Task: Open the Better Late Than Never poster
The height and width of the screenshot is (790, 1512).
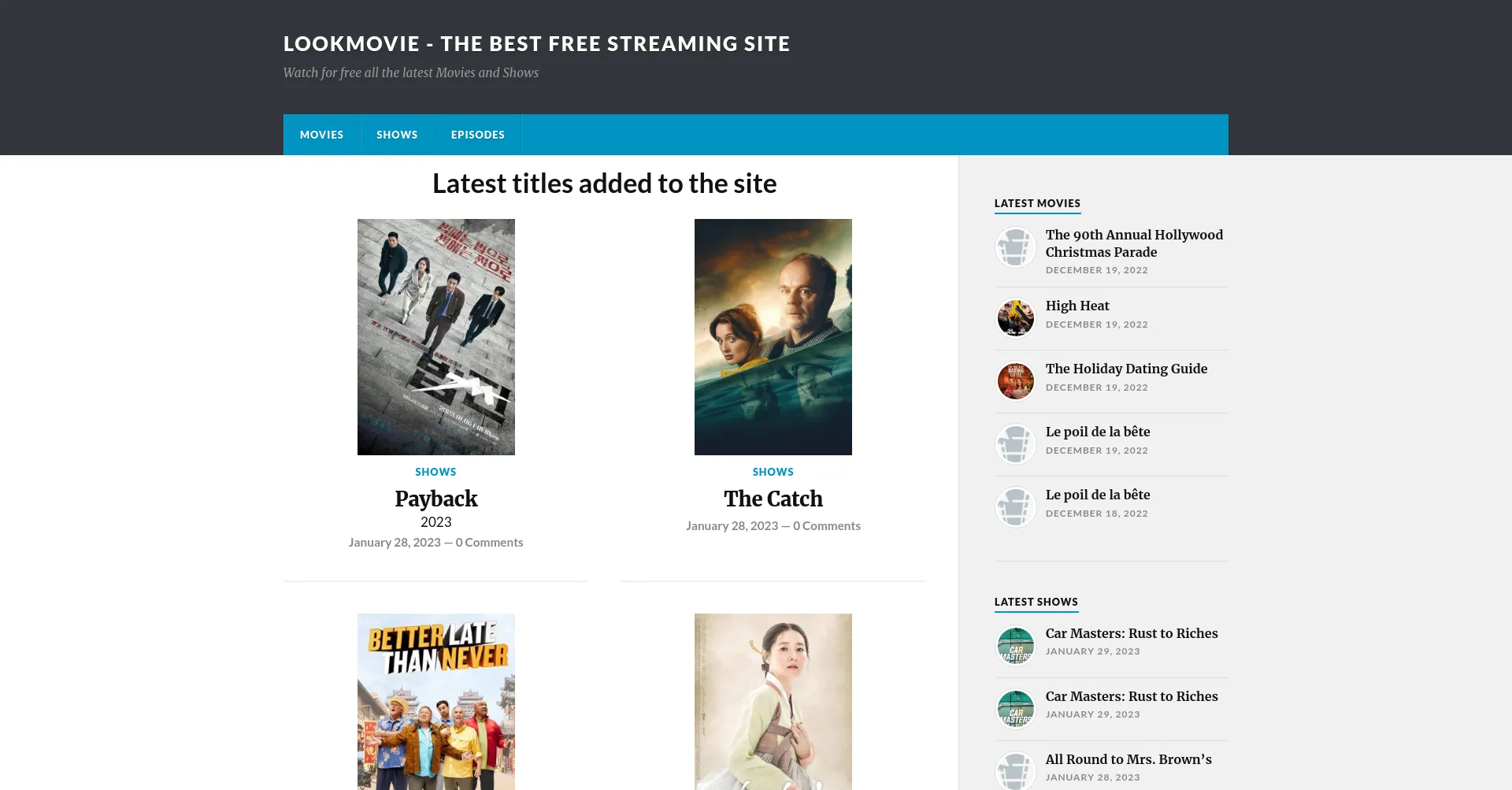Action: click(436, 702)
